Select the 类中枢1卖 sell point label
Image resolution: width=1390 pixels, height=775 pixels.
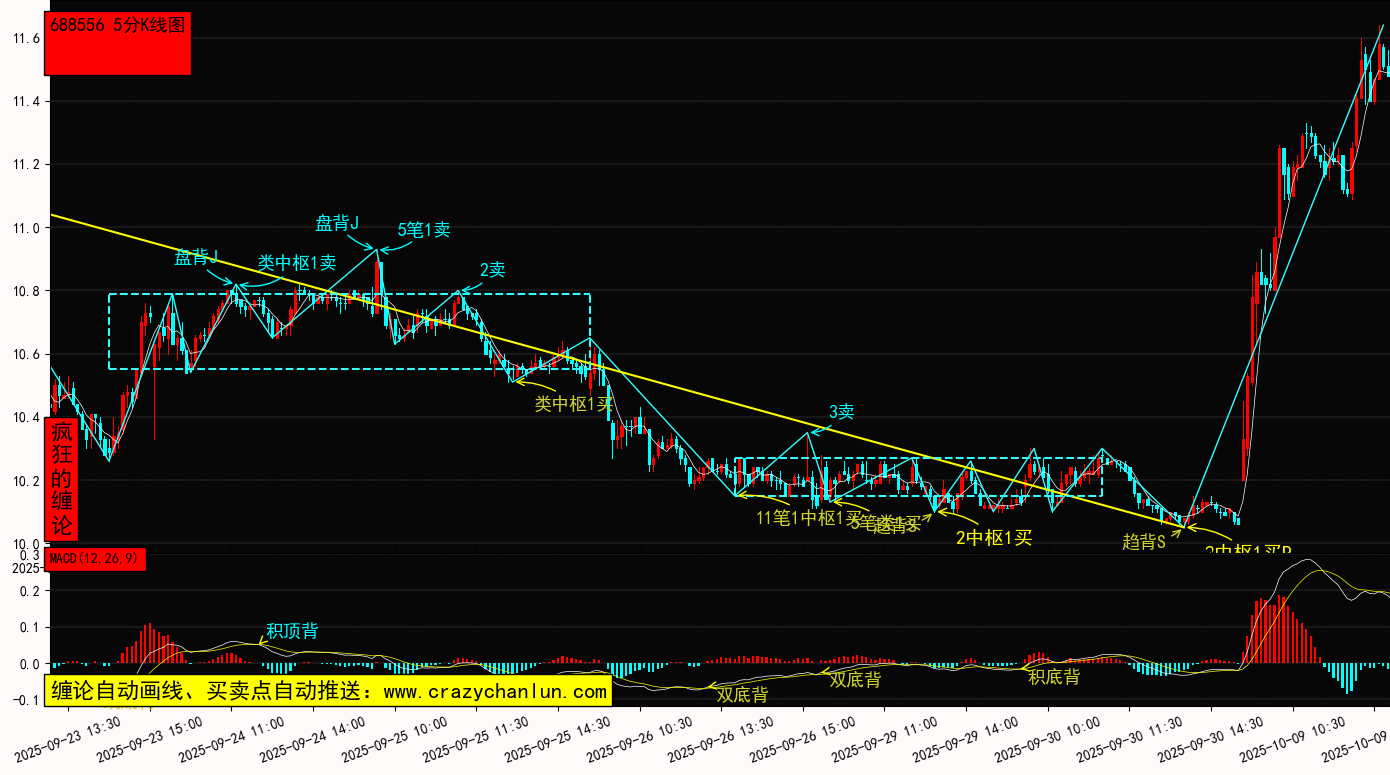point(297,263)
